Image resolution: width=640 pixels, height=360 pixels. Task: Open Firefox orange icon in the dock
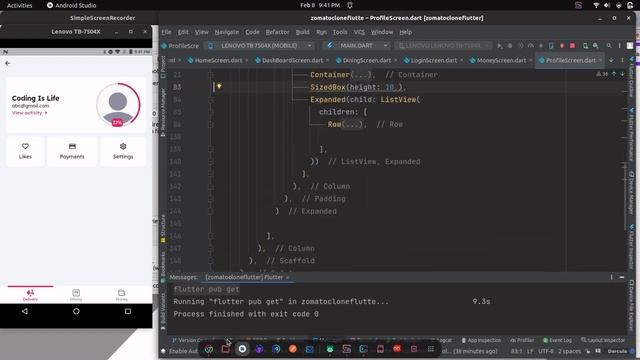[x=293, y=349]
